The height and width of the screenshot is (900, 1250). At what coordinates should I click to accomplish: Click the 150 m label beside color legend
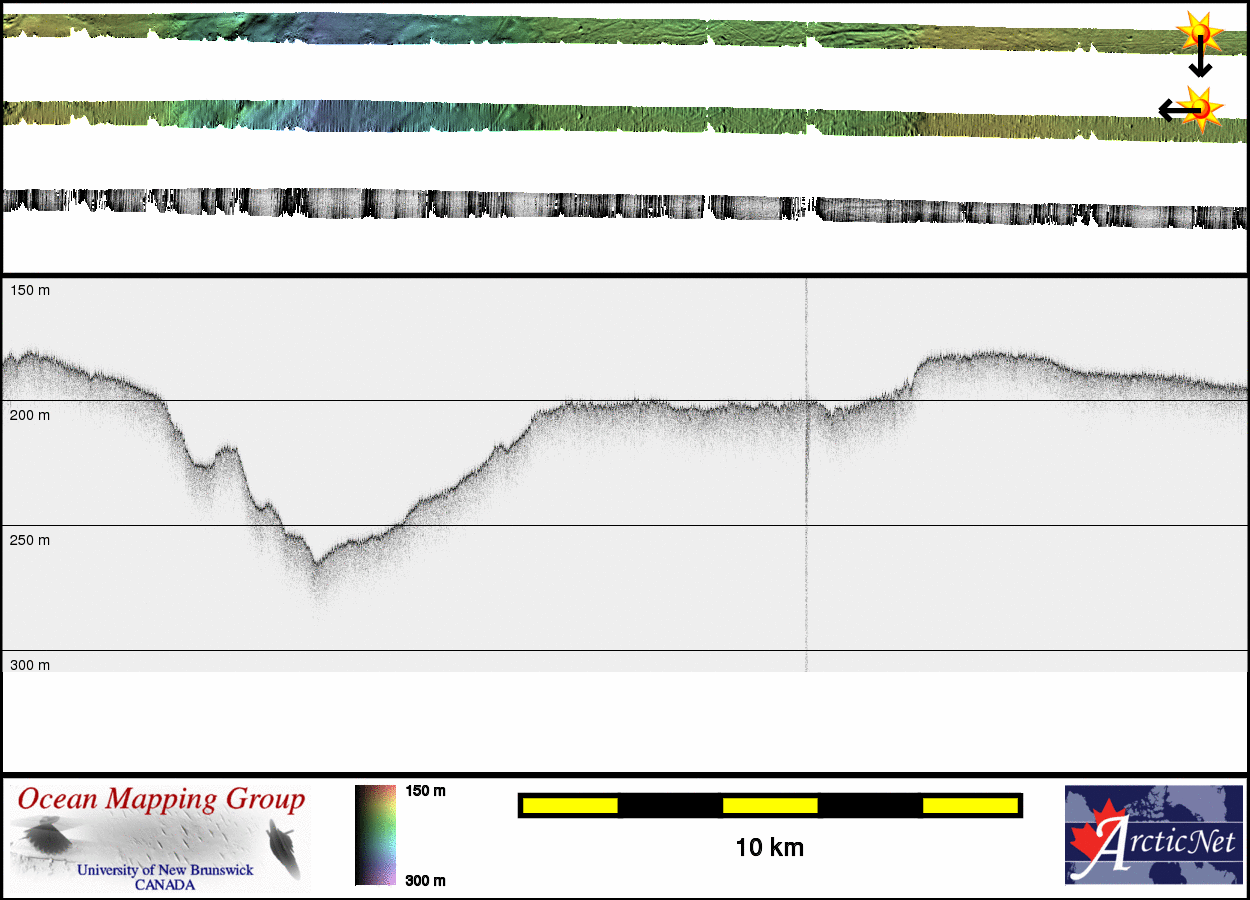click(x=425, y=791)
